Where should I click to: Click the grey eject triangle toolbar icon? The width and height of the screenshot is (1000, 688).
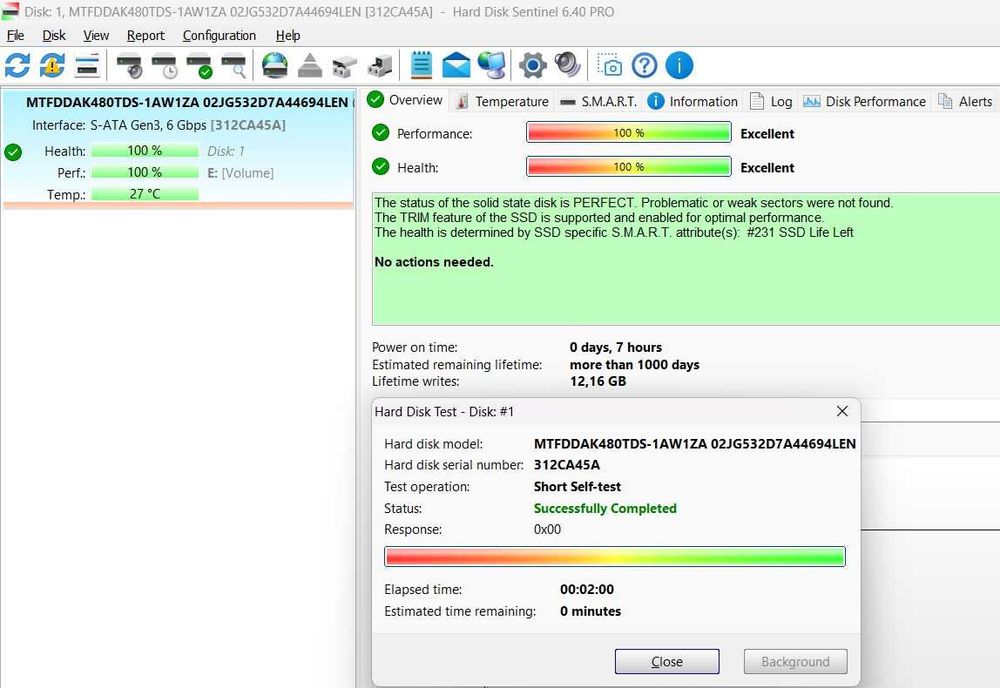point(310,65)
